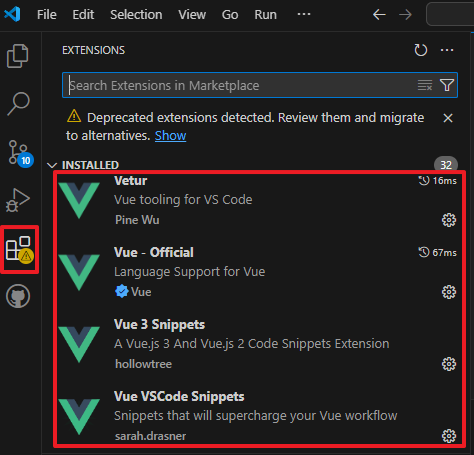Refresh the extensions list
Viewport: 474px width, 455px height.
pyautogui.click(x=421, y=50)
